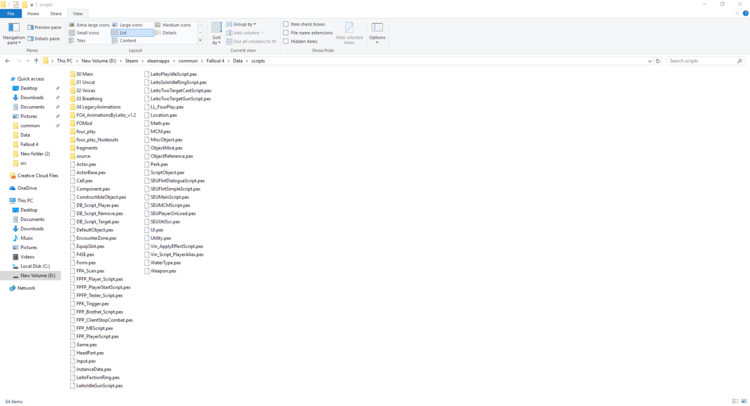The image size is (750, 406).
Task: Open the Group by dropdown
Action: click(242, 24)
